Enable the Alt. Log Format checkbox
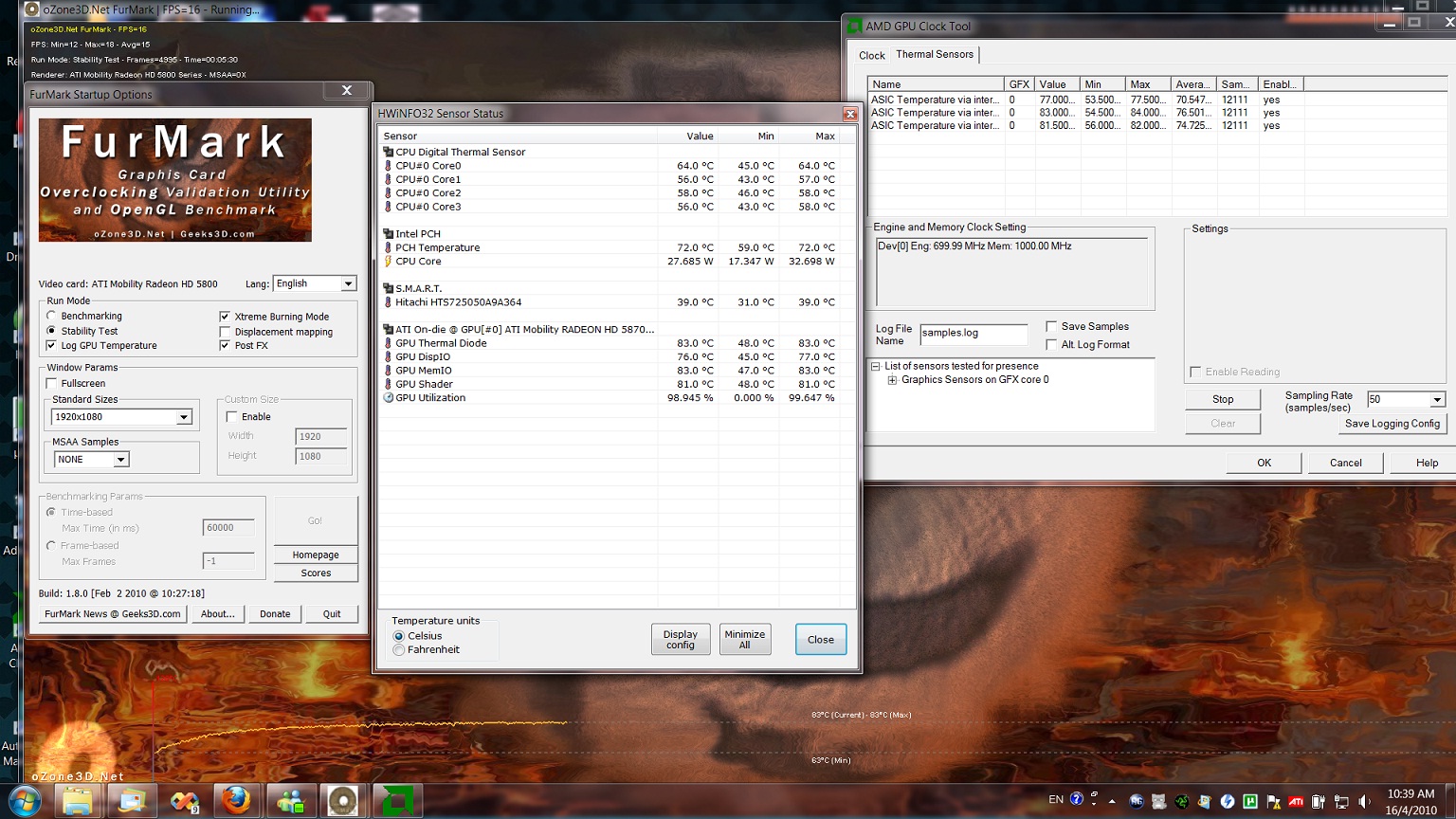Image resolution: width=1456 pixels, height=819 pixels. tap(1051, 344)
